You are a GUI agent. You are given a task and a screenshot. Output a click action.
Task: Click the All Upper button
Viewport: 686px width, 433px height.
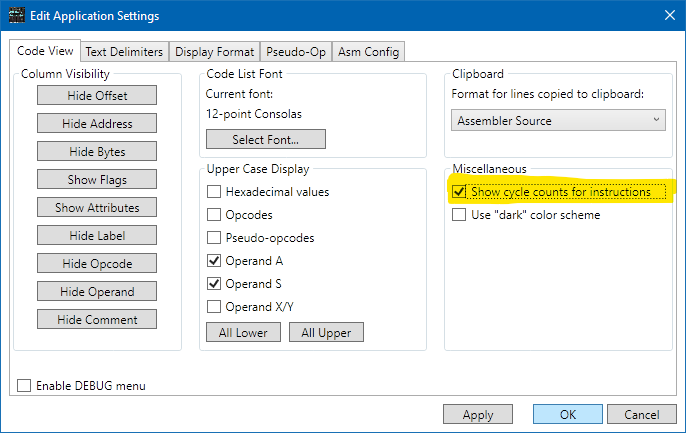[x=327, y=333]
